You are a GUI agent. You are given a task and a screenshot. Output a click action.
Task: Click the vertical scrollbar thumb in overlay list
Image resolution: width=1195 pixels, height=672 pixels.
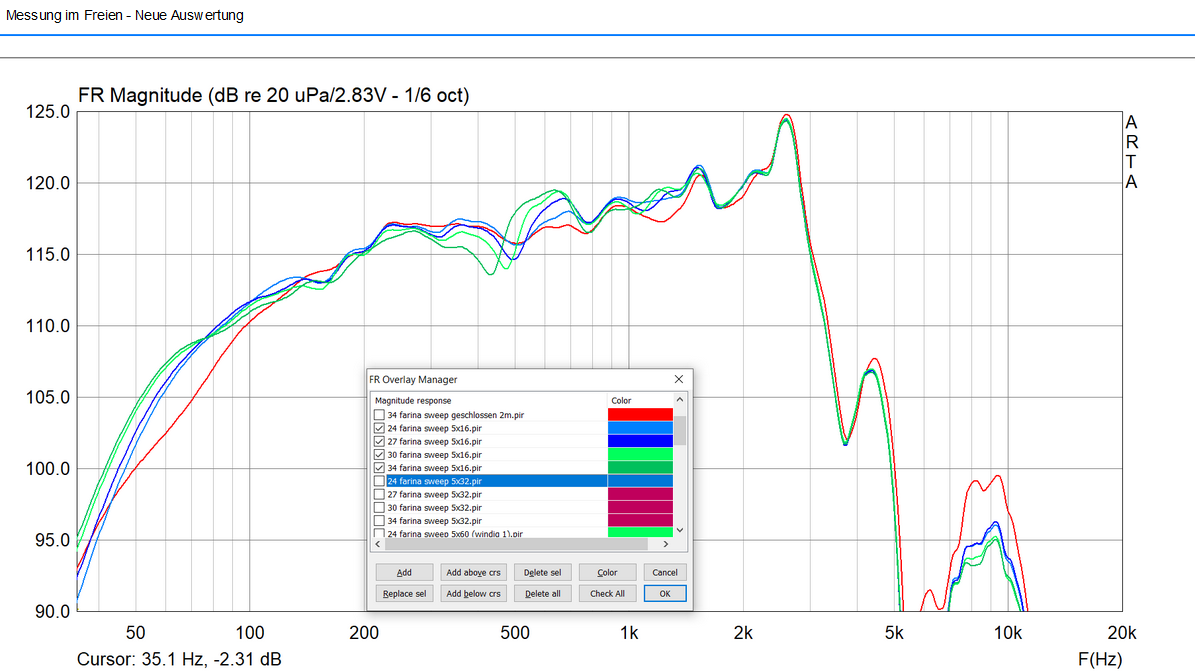(680, 430)
